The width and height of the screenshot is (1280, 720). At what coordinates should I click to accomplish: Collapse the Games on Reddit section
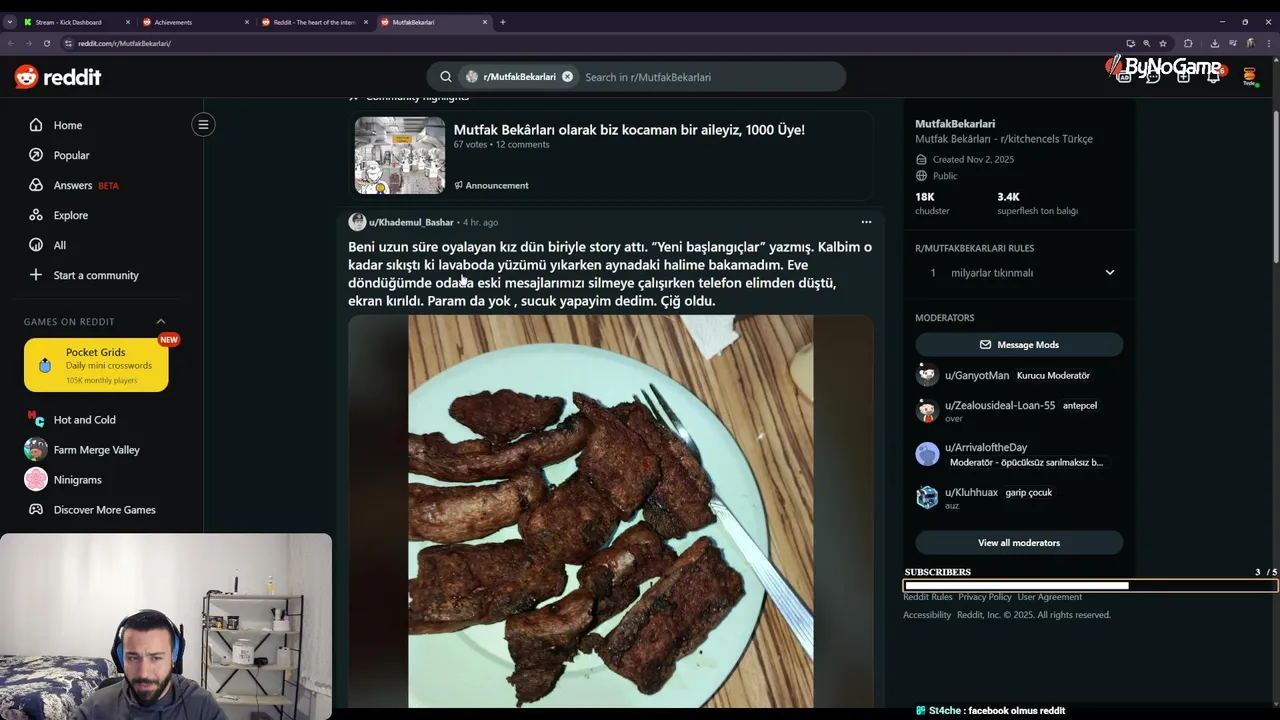tap(160, 321)
